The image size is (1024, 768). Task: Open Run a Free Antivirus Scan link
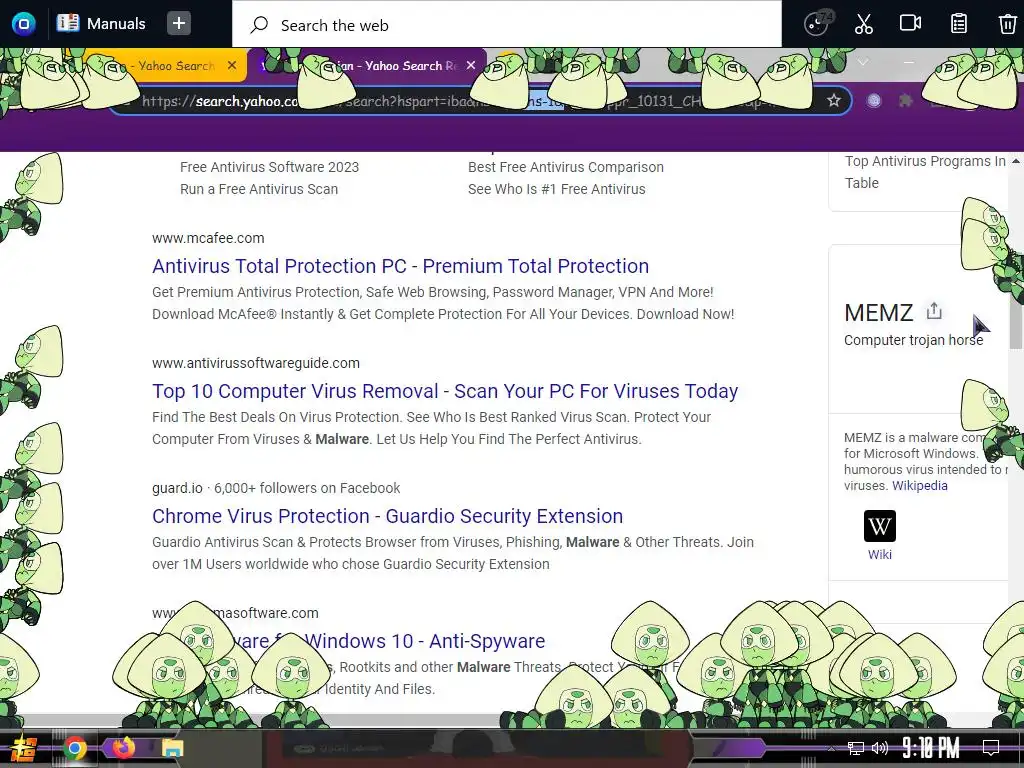259,189
